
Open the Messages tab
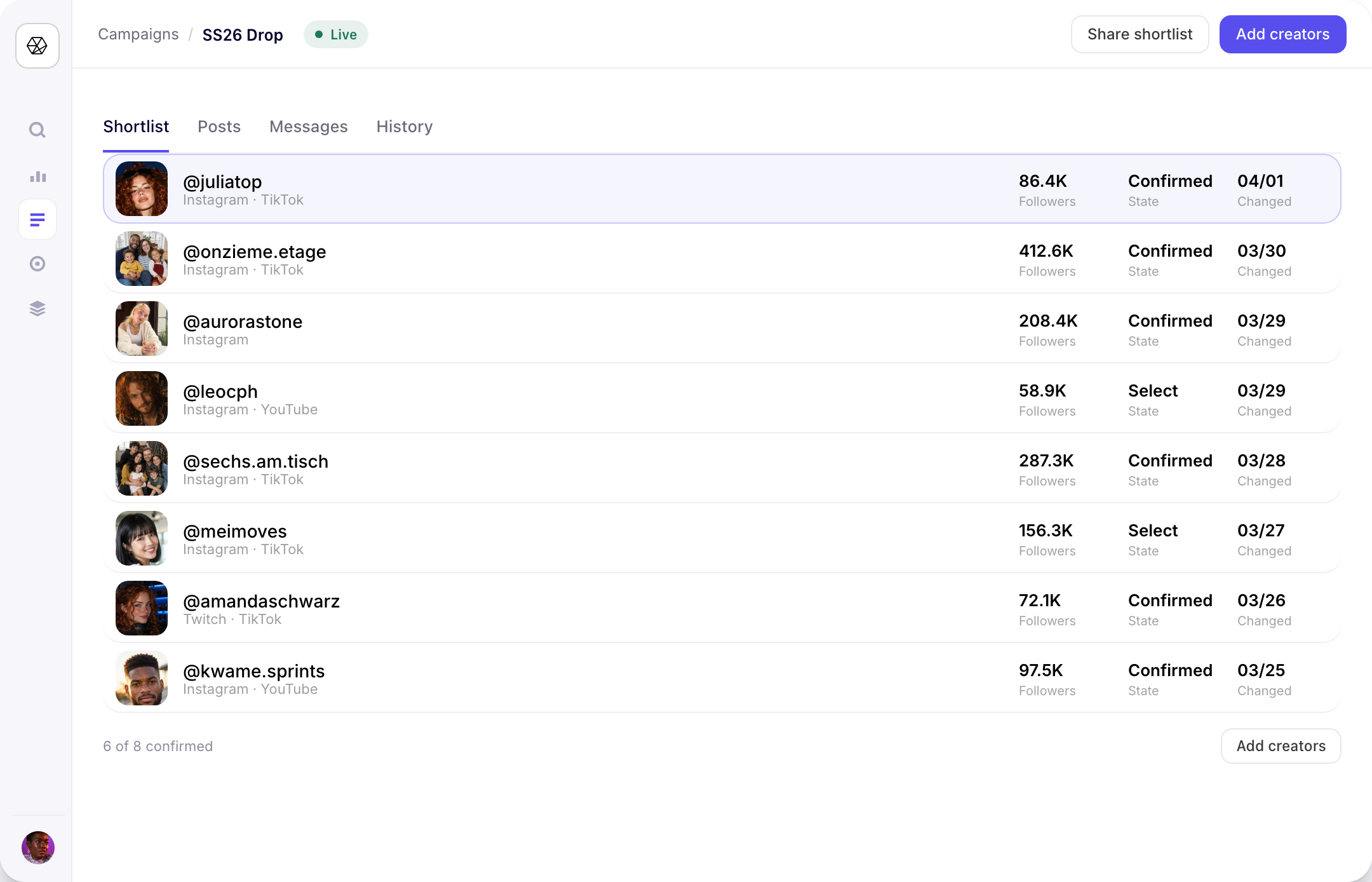click(309, 126)
